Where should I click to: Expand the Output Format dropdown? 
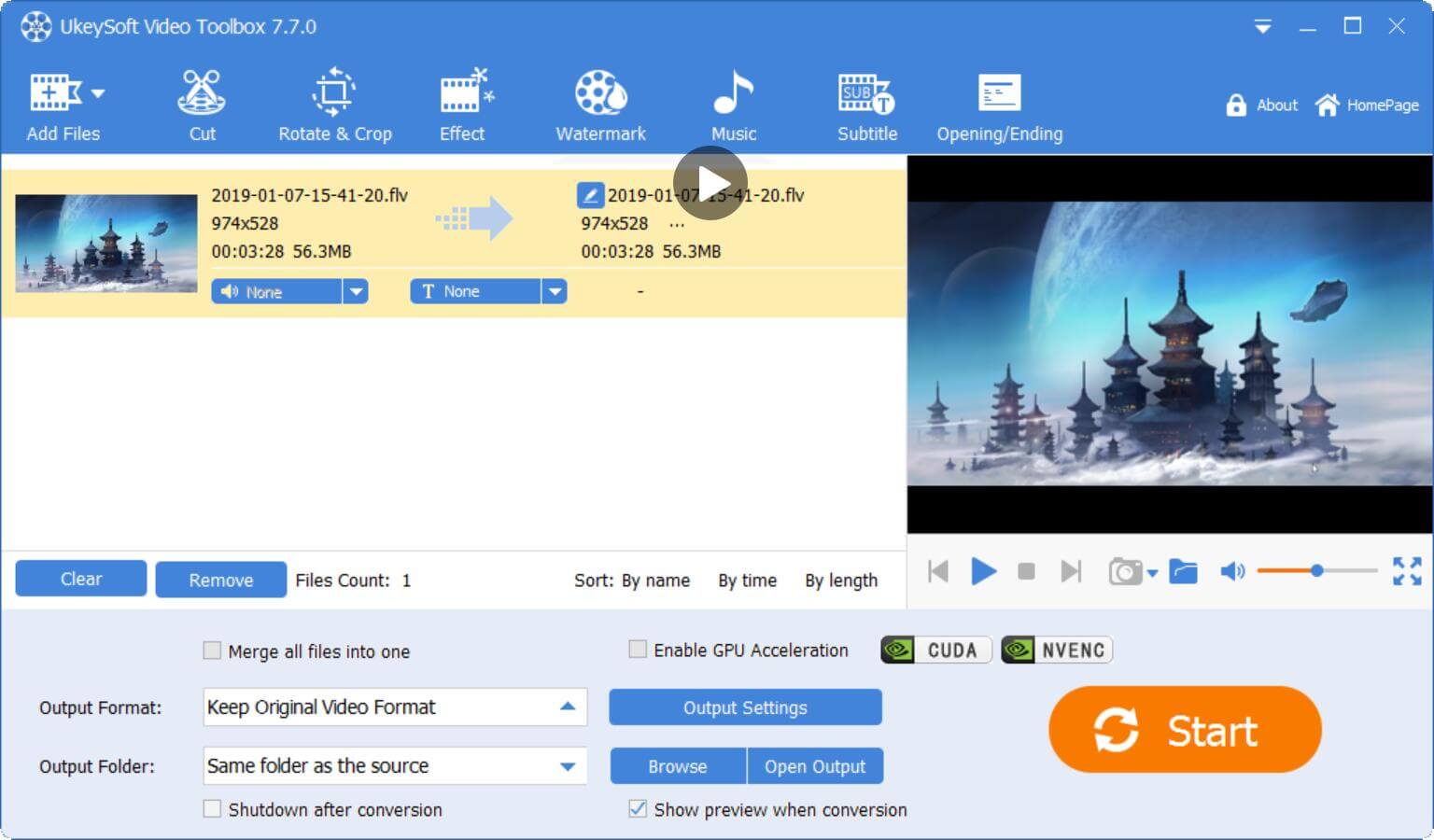[567, 707]
